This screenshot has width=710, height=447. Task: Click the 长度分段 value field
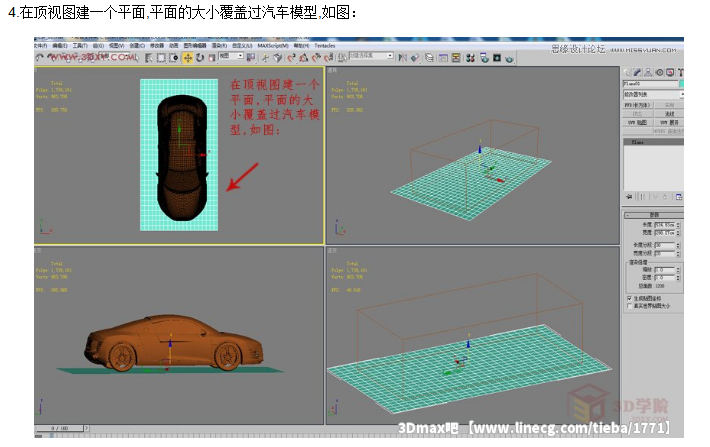point(665,245)
